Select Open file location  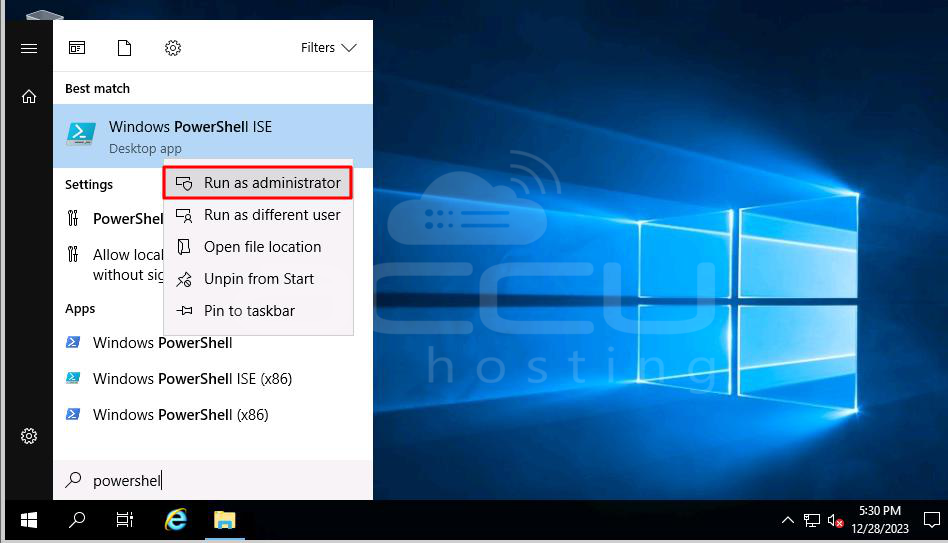(258, 247)
